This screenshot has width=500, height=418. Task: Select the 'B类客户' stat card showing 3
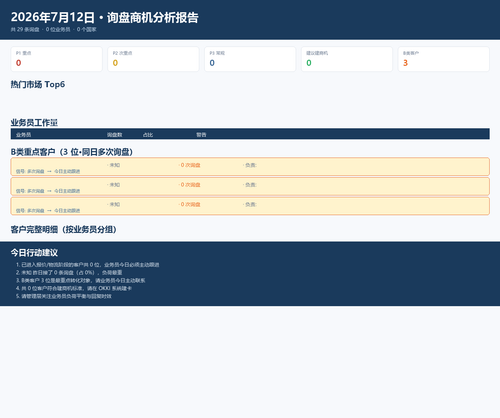tap(444, 59)
